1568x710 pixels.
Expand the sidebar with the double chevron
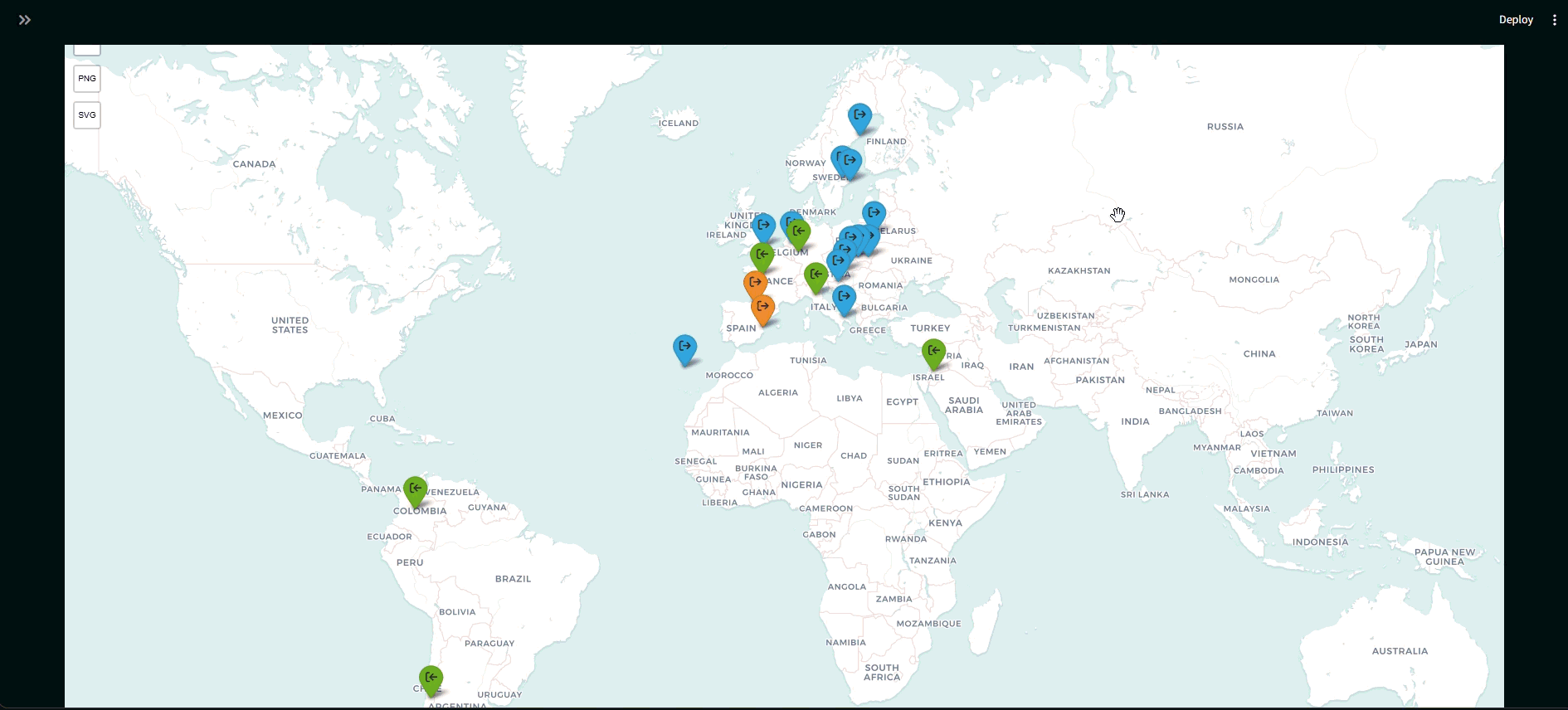click(25, 20)
